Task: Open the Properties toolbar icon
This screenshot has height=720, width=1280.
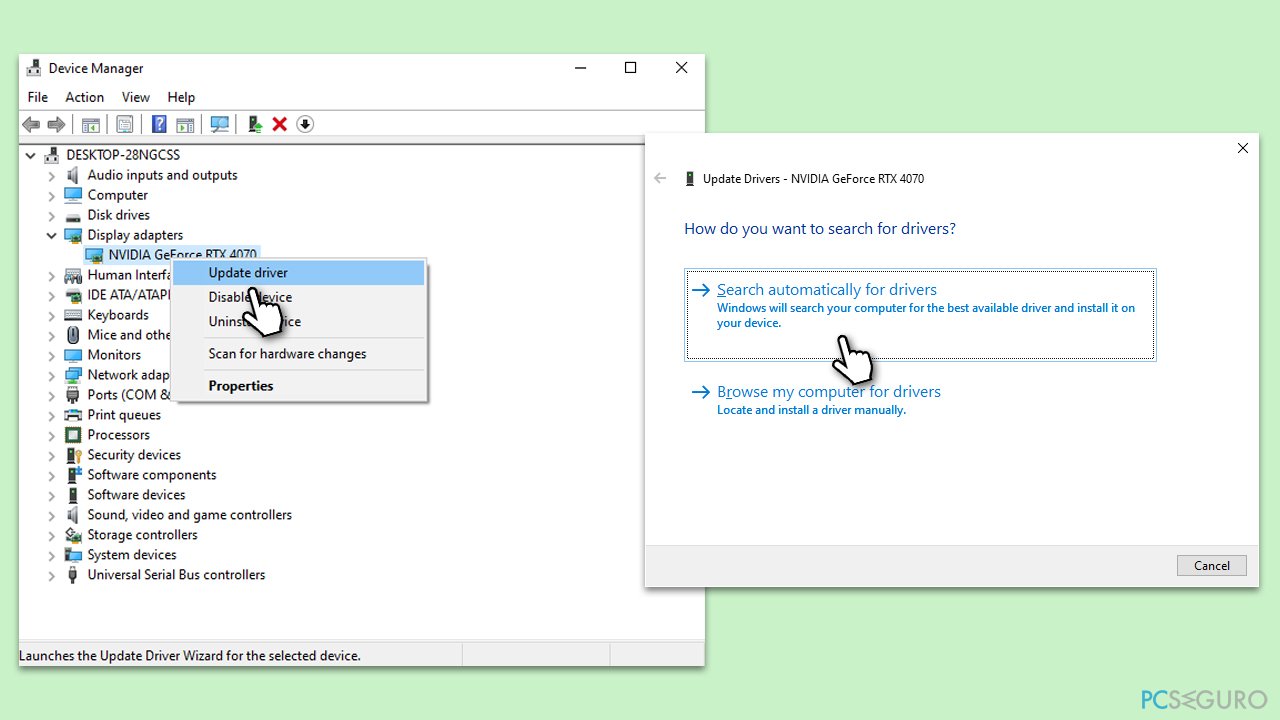Action: pyautogui.click(x=124, y=124)
